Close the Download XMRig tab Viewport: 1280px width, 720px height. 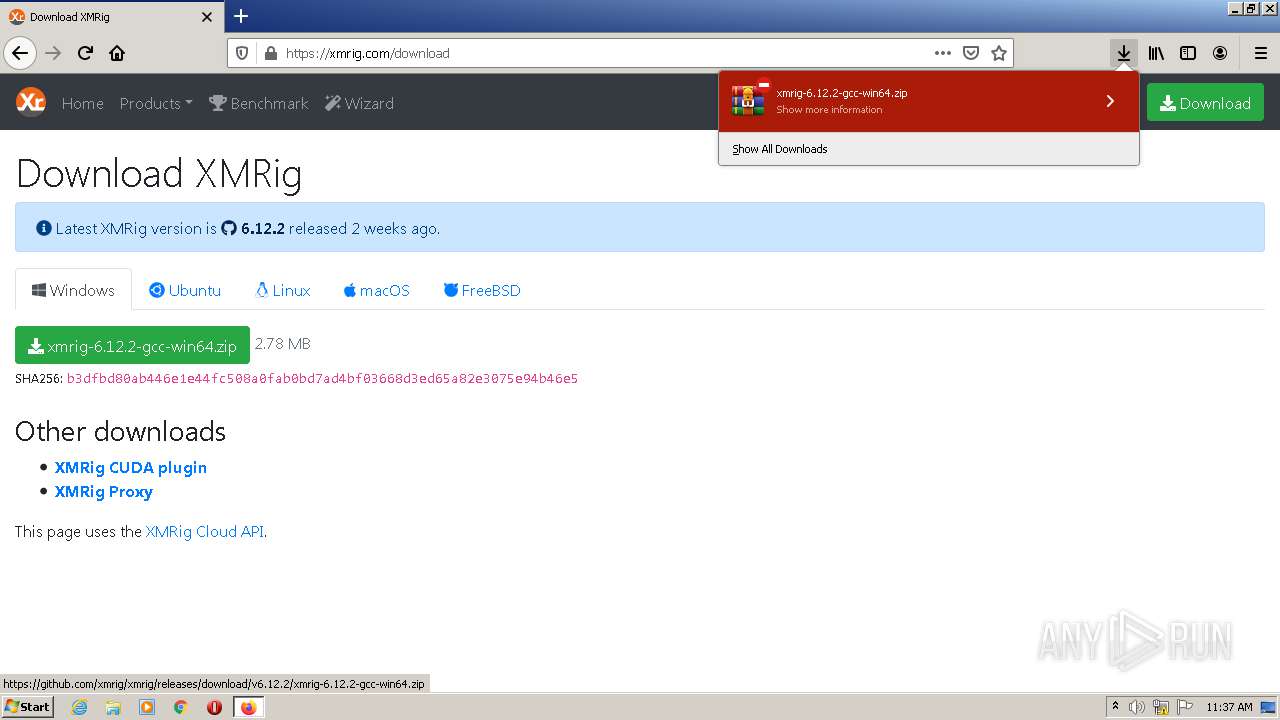pos(207,17)
